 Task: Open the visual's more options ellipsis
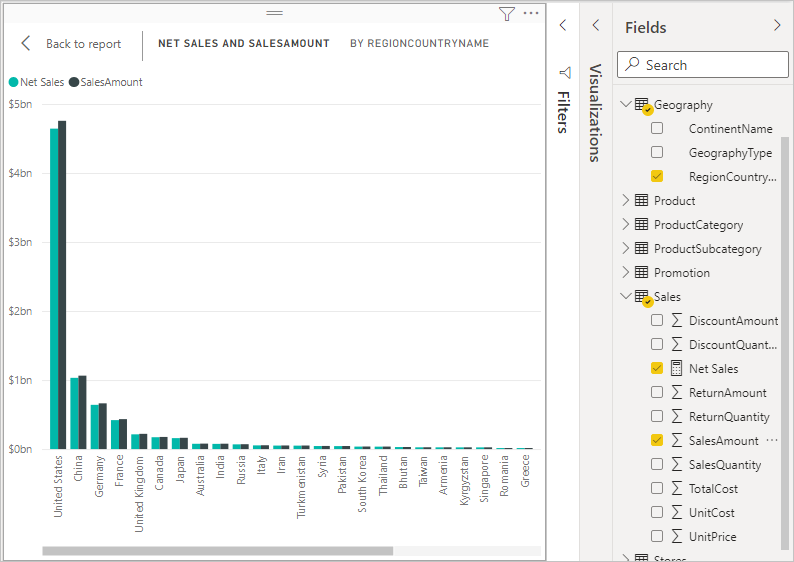coord(531,13)
